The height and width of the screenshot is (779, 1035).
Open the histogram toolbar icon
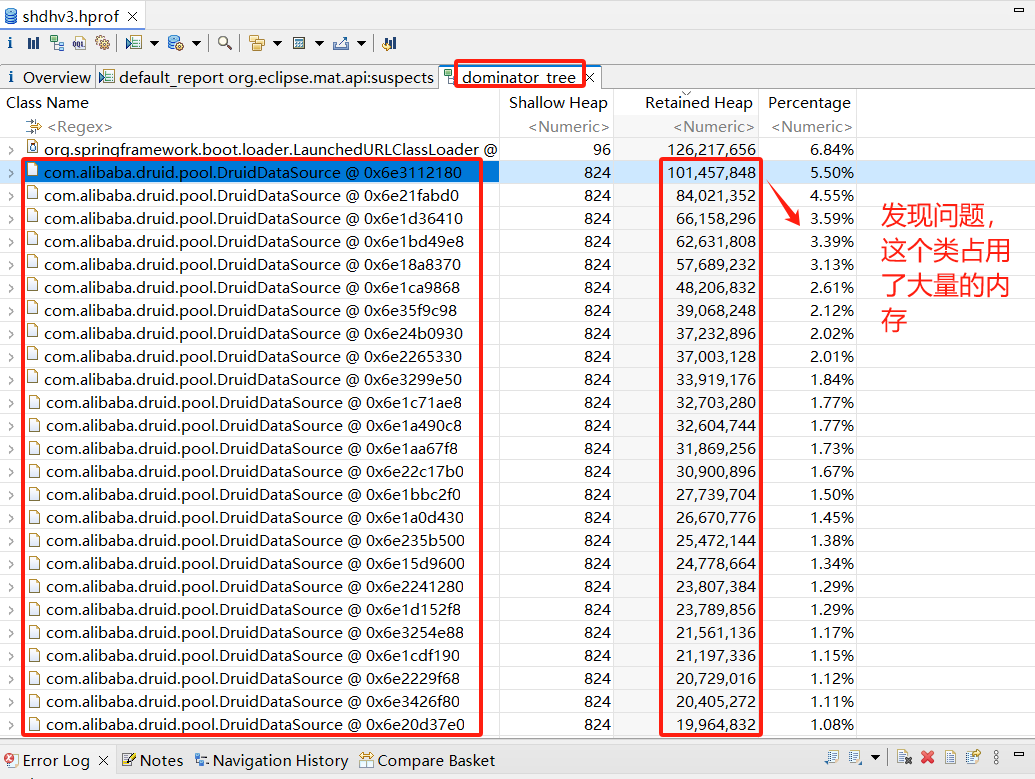click(33, 44)
